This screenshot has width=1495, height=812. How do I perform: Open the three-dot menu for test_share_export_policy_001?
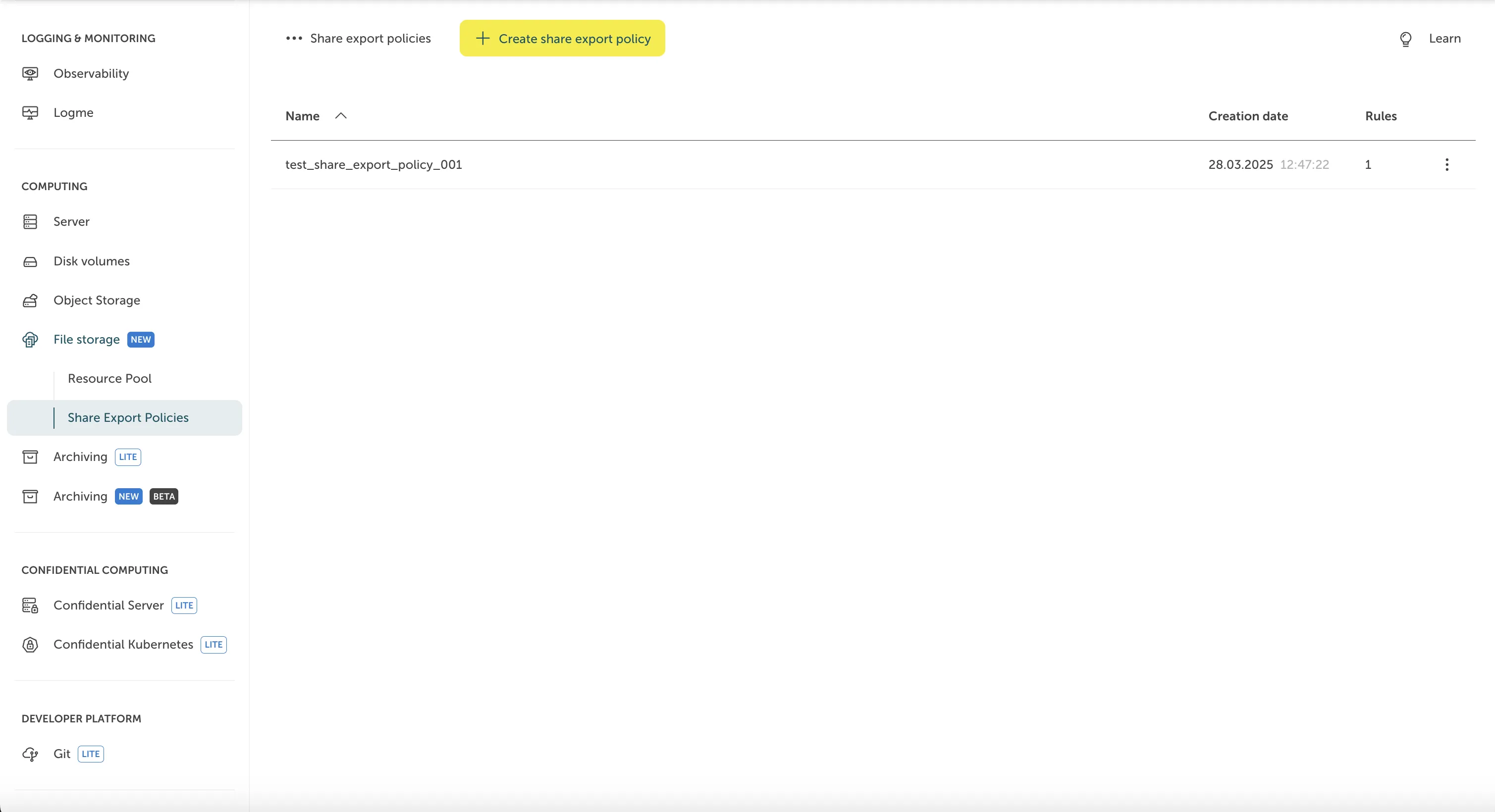(1446, 165)
